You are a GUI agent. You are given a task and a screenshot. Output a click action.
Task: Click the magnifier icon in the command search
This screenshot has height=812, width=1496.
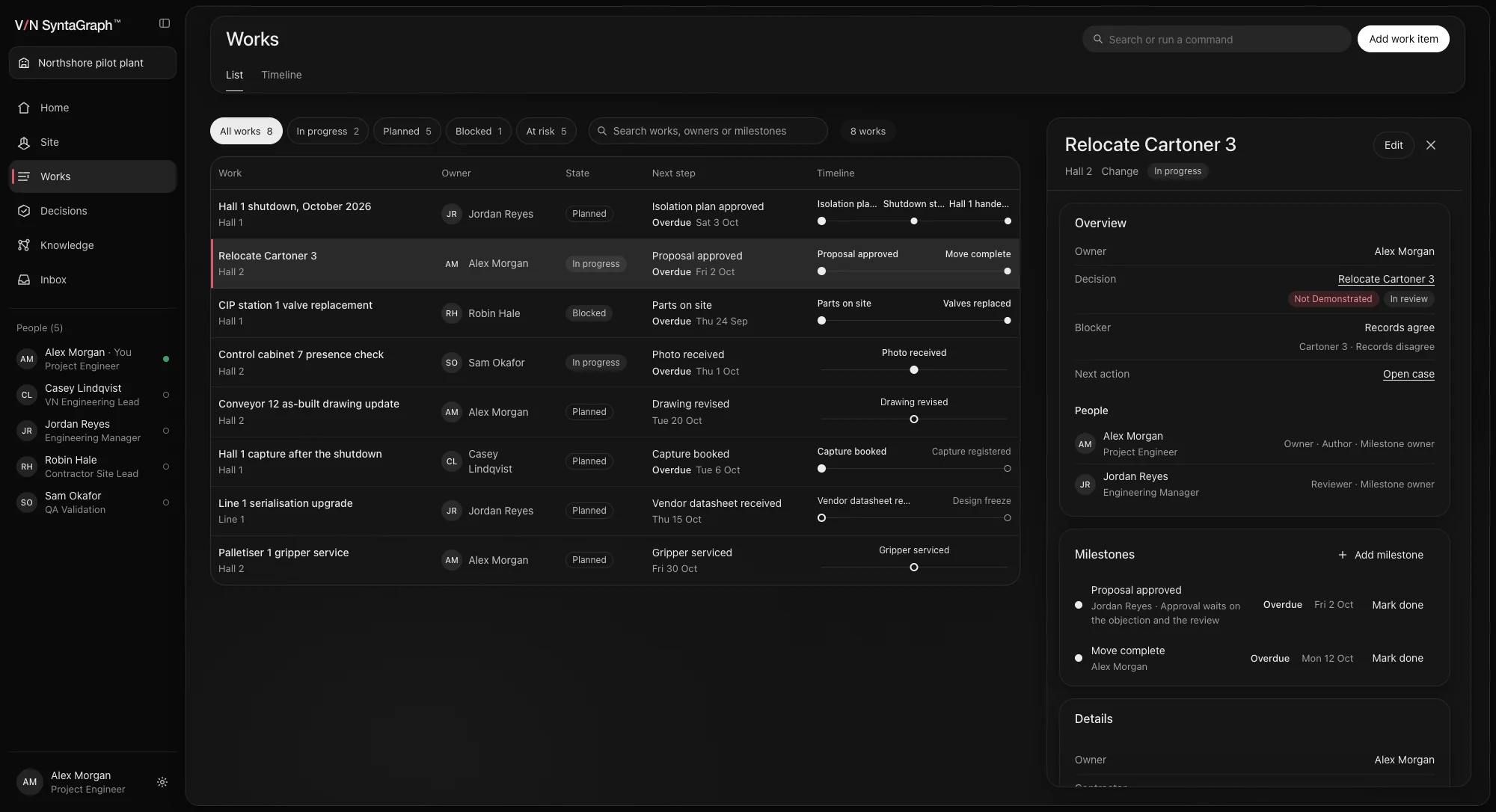pos(1097,40)
